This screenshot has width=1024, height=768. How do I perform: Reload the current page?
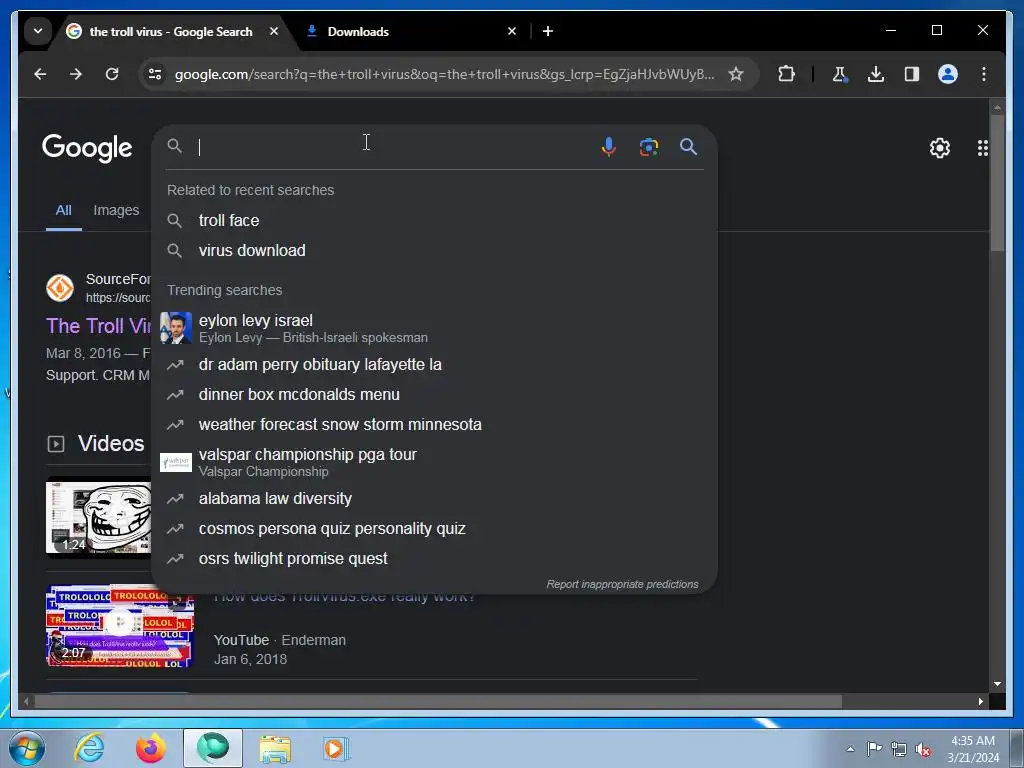112,74
